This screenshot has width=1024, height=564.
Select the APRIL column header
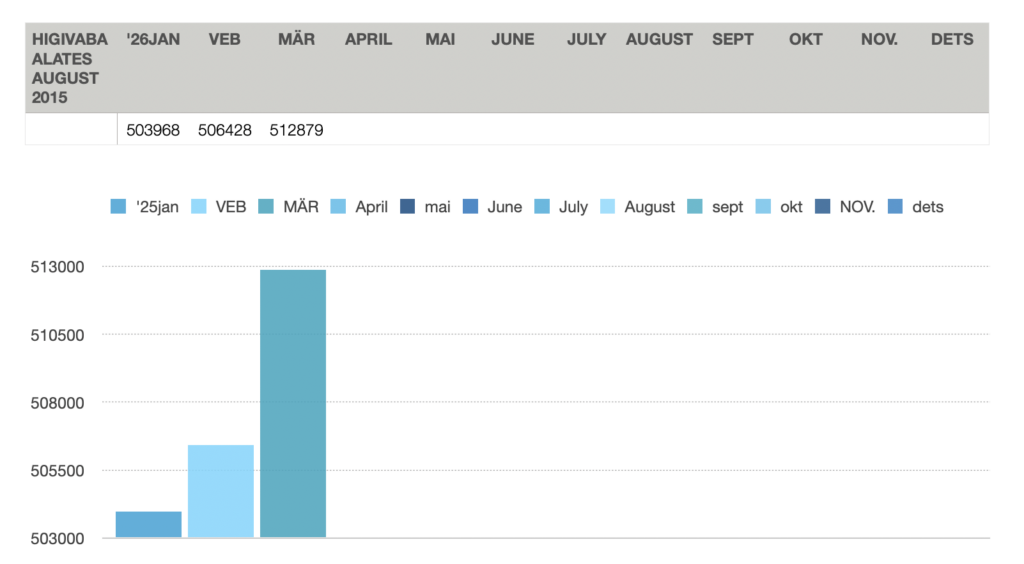tap(368, 40)
